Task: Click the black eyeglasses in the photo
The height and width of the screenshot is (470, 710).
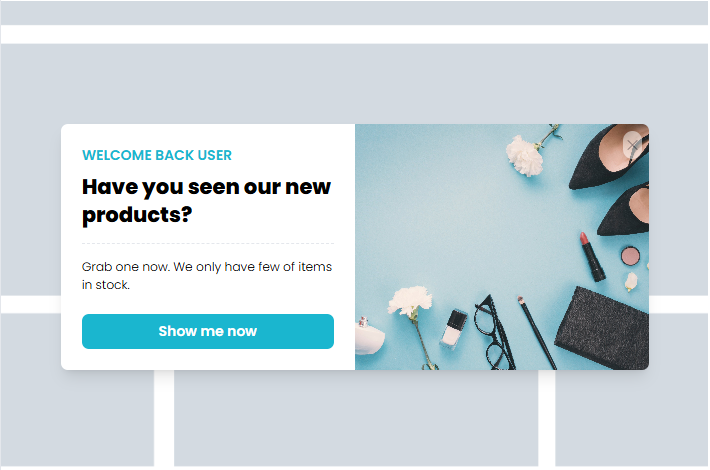Action: pos(494,333)
